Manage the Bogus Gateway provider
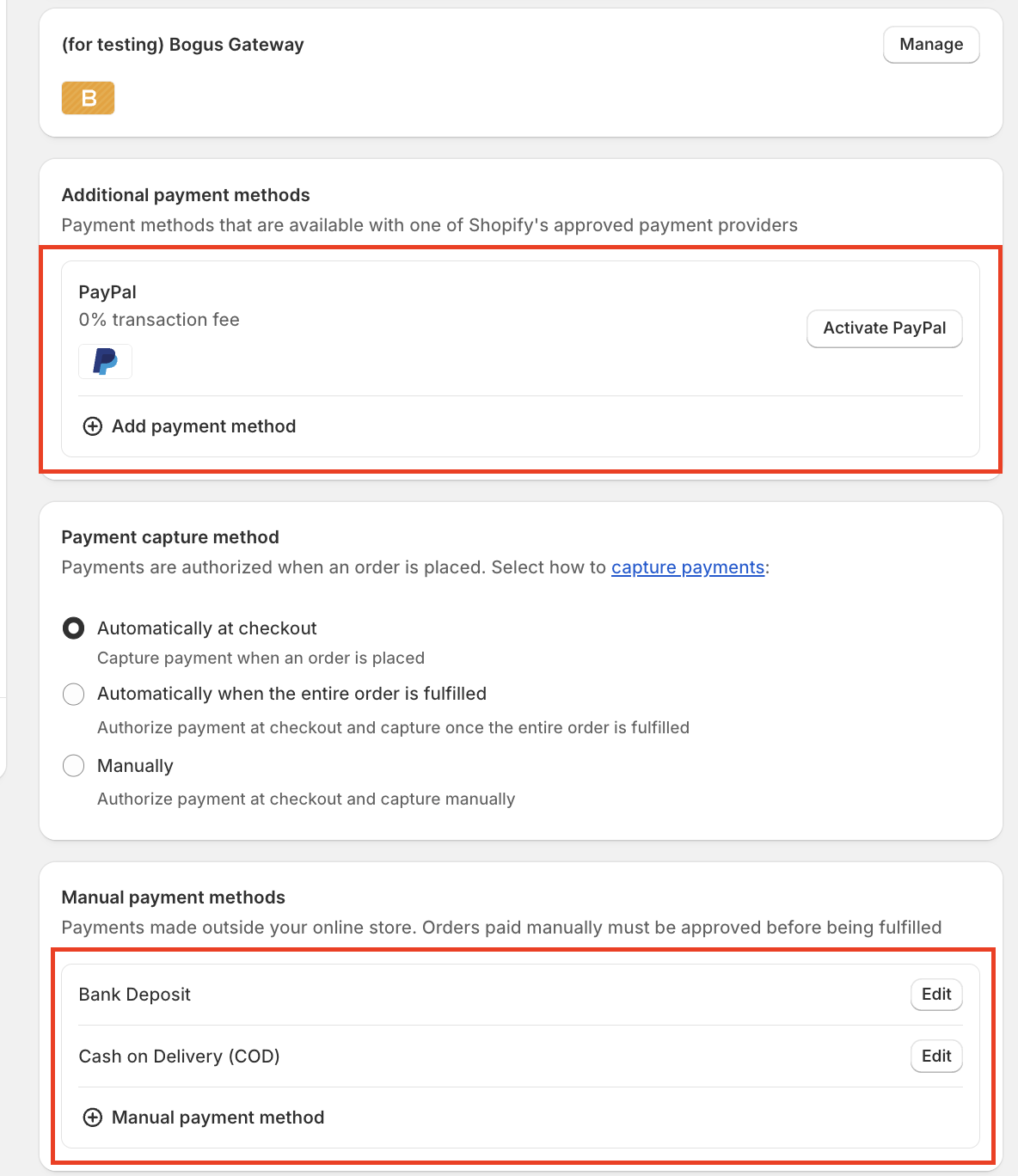 930,44
